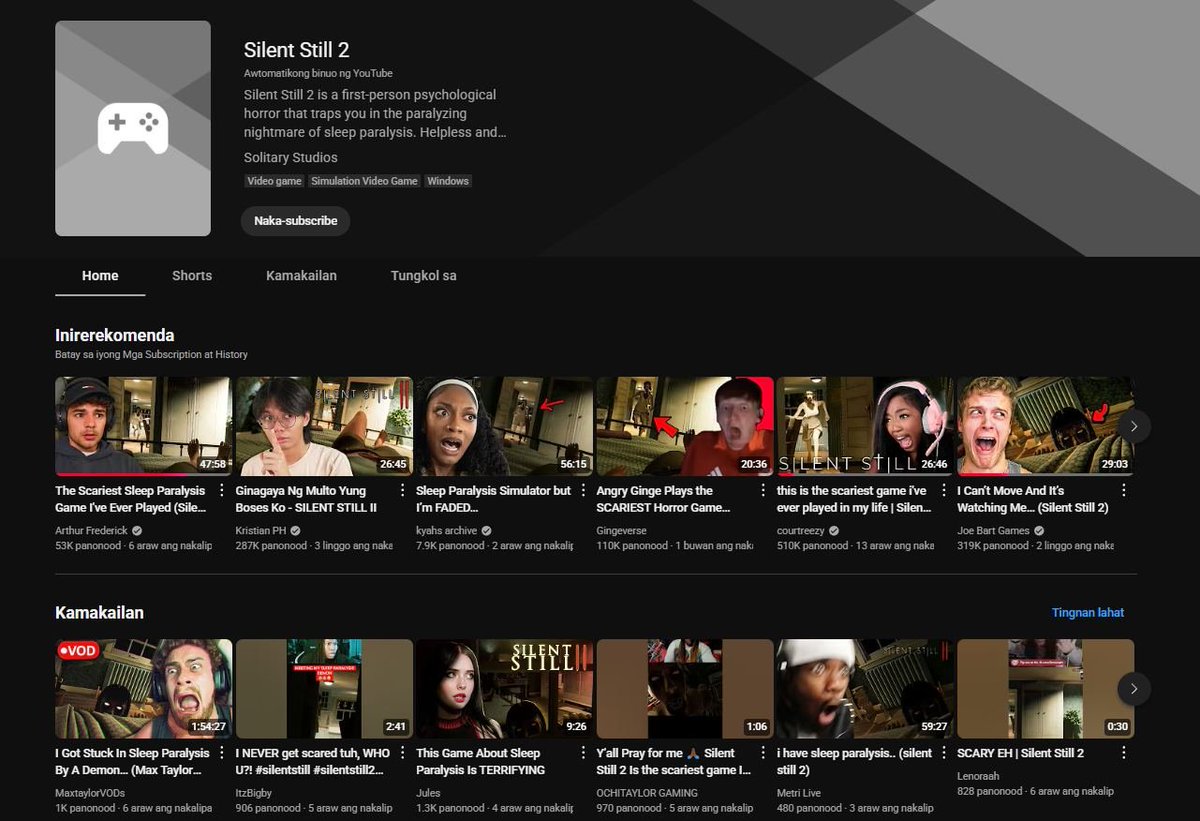Open options menu for Metri Live video
This screenshot has height=821, width=1200.
click(x=944, y=753)
